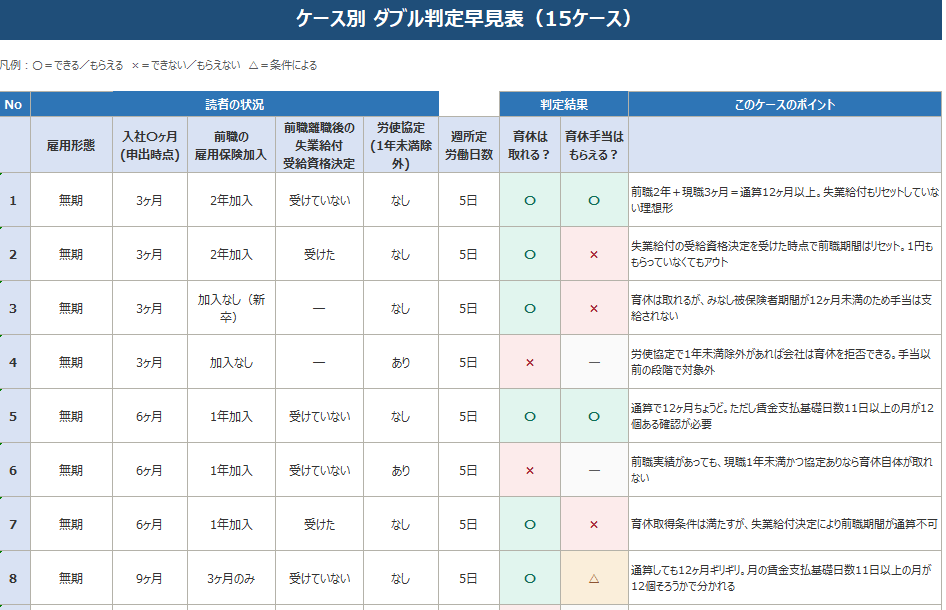The image size is (946, 610).
Task: Click the 9ヶ月 cell in row 8
Action: click(x=150, y=578)
